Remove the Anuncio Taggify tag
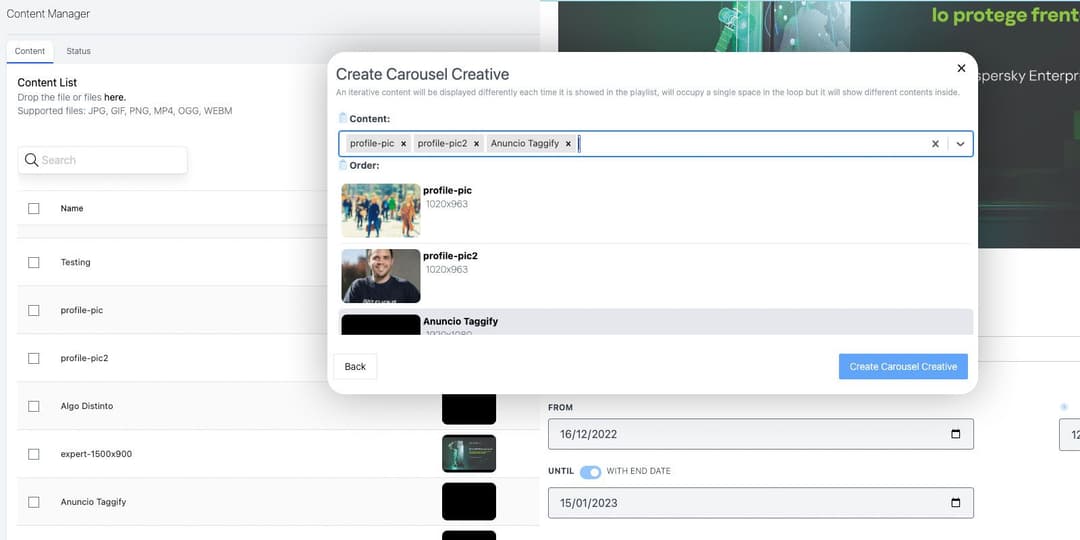Viewport: 1080px width, 540px height. click(x=568, y=144)
